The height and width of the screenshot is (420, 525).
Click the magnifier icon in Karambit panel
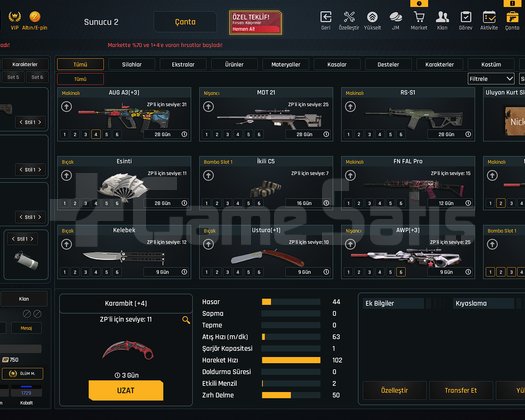tap(186, 320)
